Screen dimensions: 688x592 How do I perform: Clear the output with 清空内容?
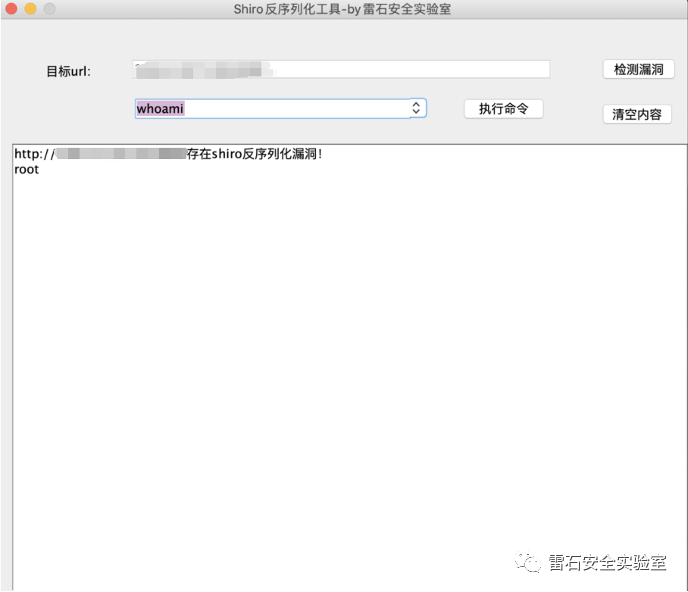[x=637, y=115]
